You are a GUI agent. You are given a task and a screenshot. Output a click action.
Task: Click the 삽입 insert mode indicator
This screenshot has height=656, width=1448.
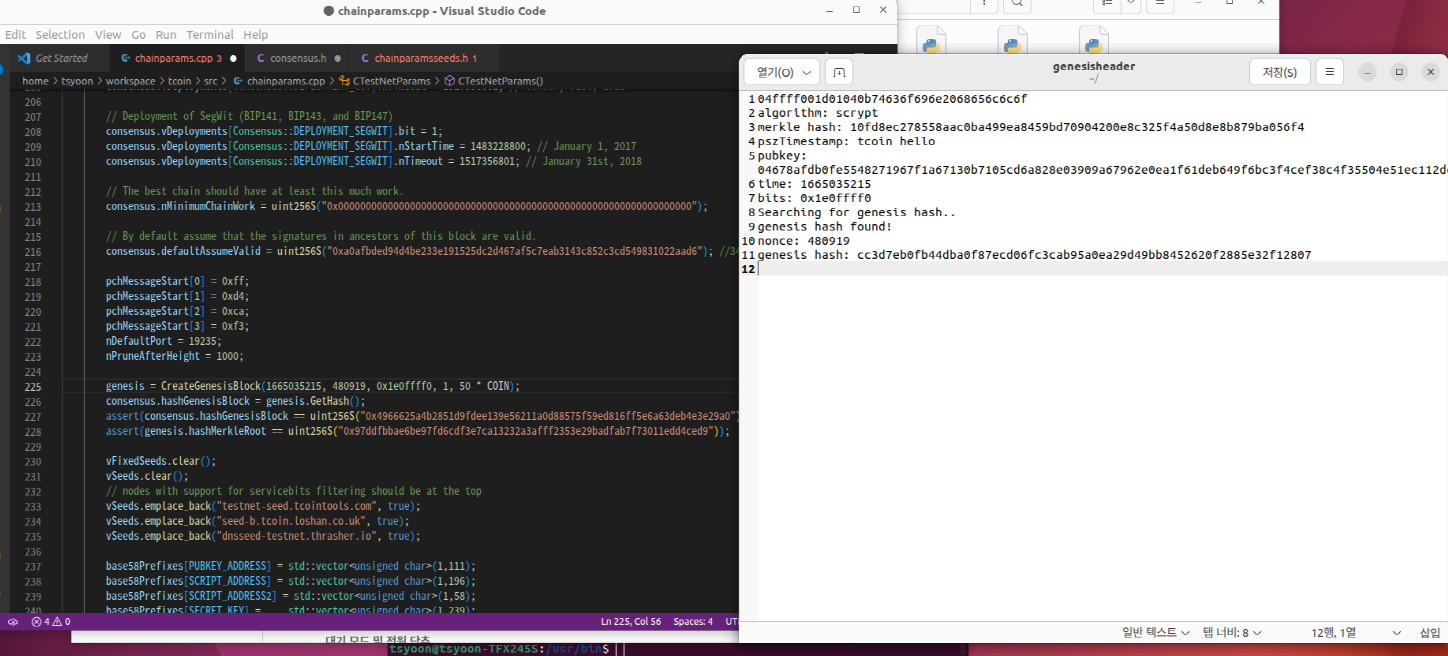tap(1430, 633)
